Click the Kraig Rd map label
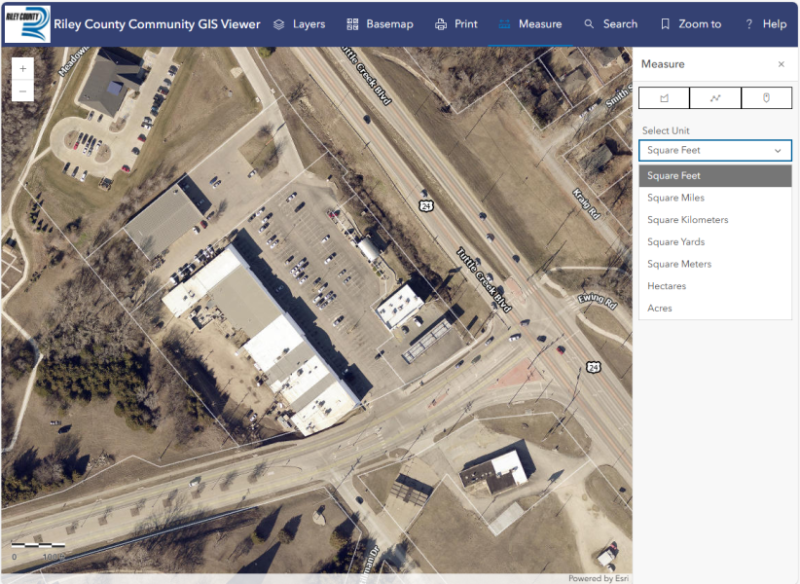800x584 pixels. click(586, 204)
